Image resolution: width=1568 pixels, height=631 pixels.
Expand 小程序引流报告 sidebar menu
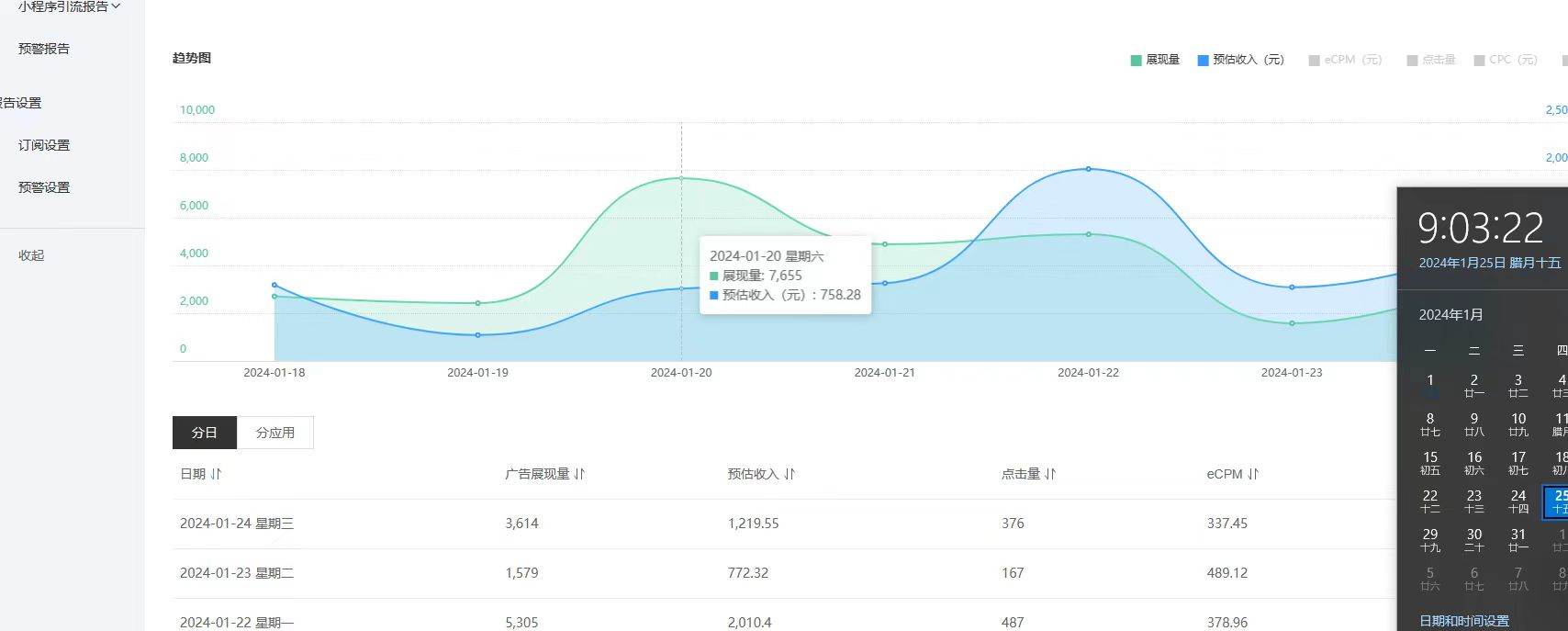pyautogui.click(x=69, y=6)
